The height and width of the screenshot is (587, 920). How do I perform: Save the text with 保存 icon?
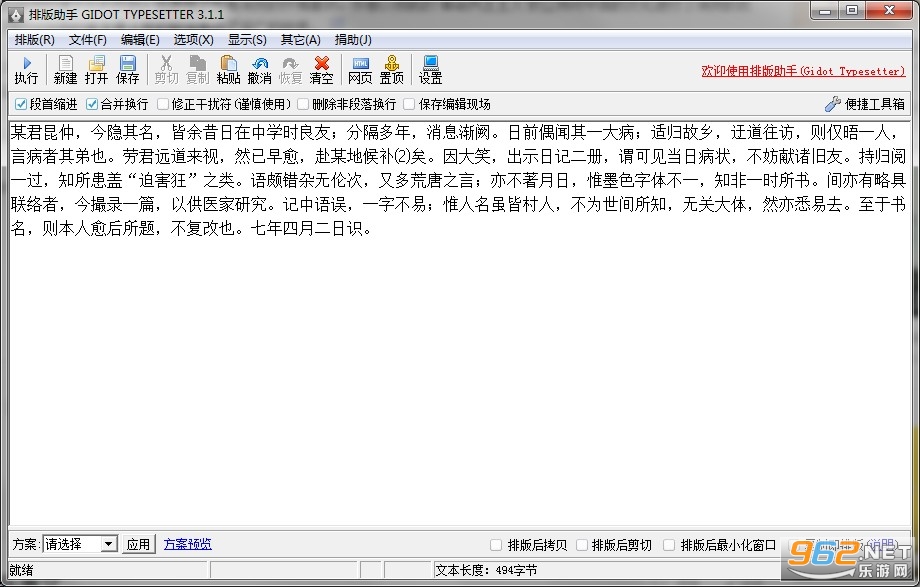(x=127, y=70)
